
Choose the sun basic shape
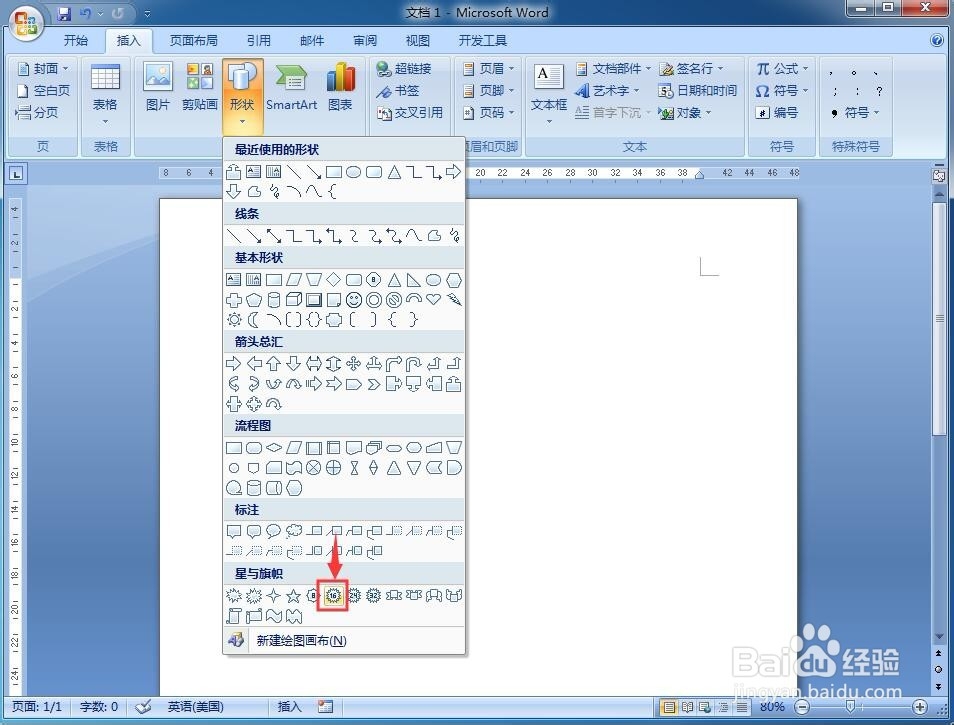234,319
